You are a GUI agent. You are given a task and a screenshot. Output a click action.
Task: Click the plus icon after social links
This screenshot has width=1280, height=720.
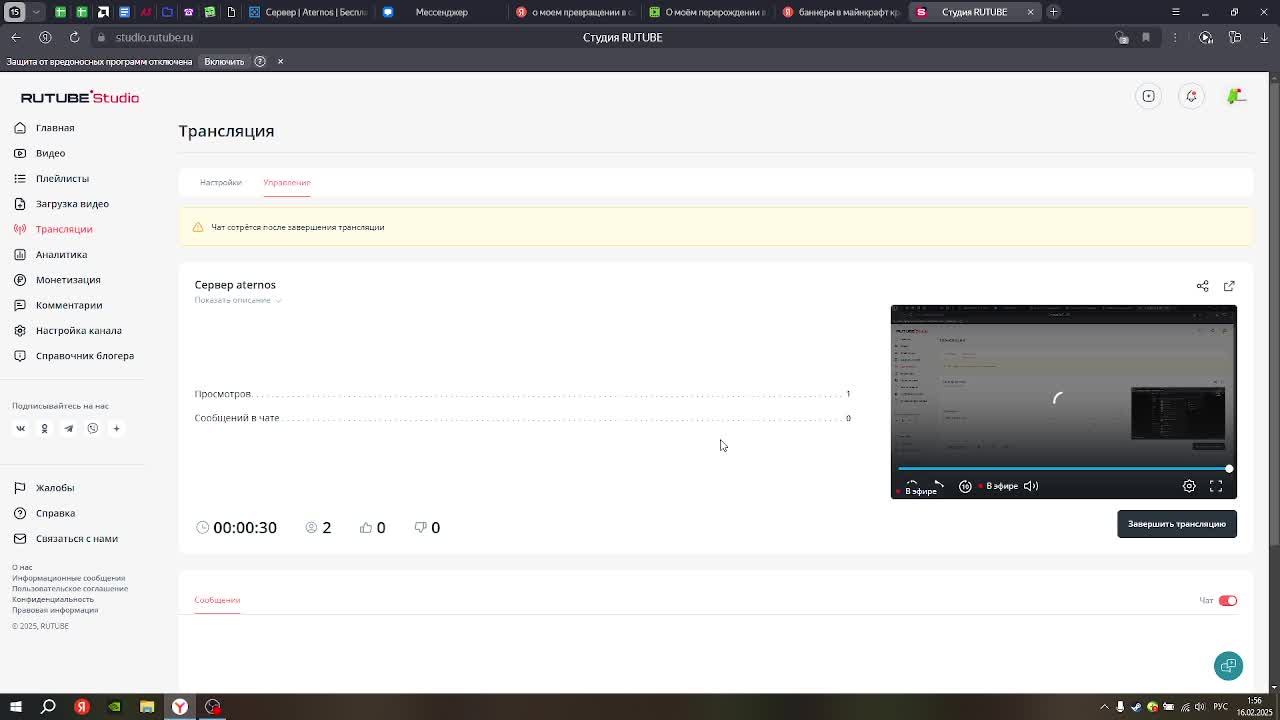116,428
